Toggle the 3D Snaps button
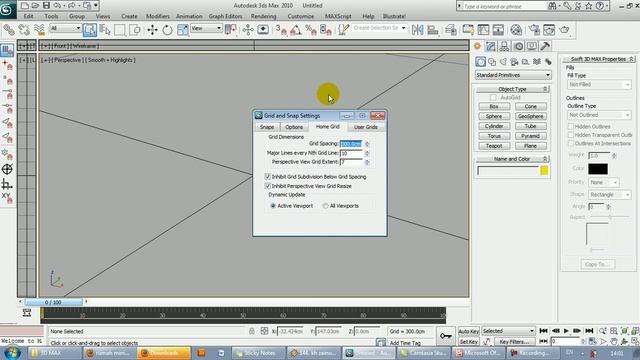This screenshot has width=640, height=360. click(x=281, y=30)
